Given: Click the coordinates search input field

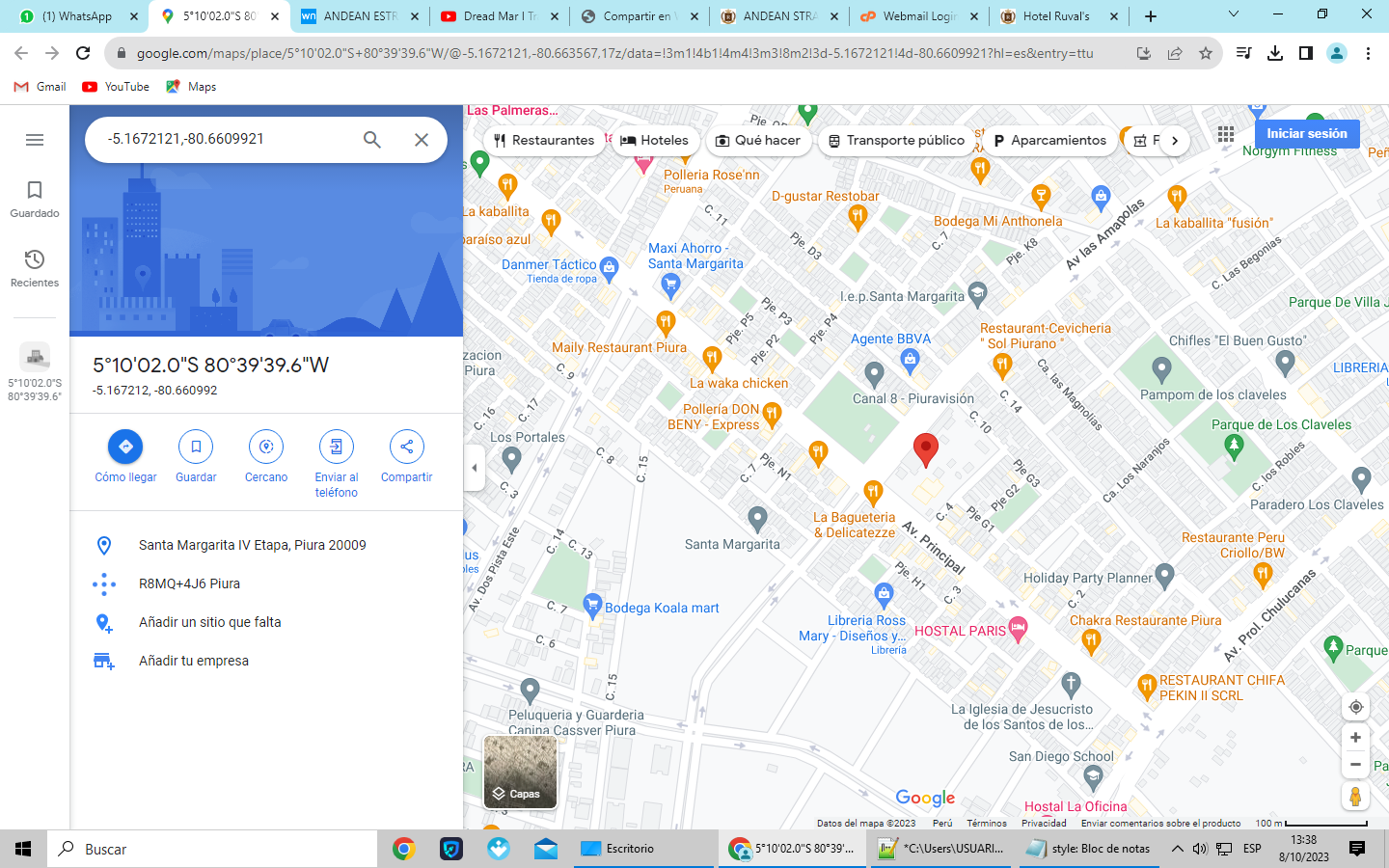Looking at the screenshot, I should pos(227,140).
